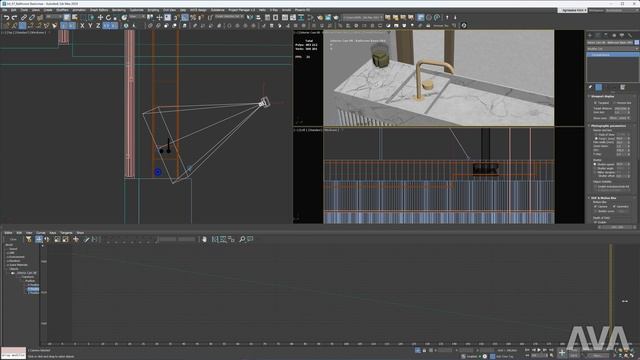Open the named selection sets dropdown

(229, 17)
